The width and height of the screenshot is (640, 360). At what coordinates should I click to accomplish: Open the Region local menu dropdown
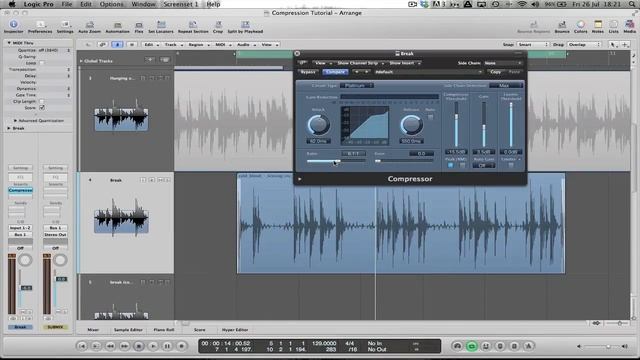pos(198,44)
